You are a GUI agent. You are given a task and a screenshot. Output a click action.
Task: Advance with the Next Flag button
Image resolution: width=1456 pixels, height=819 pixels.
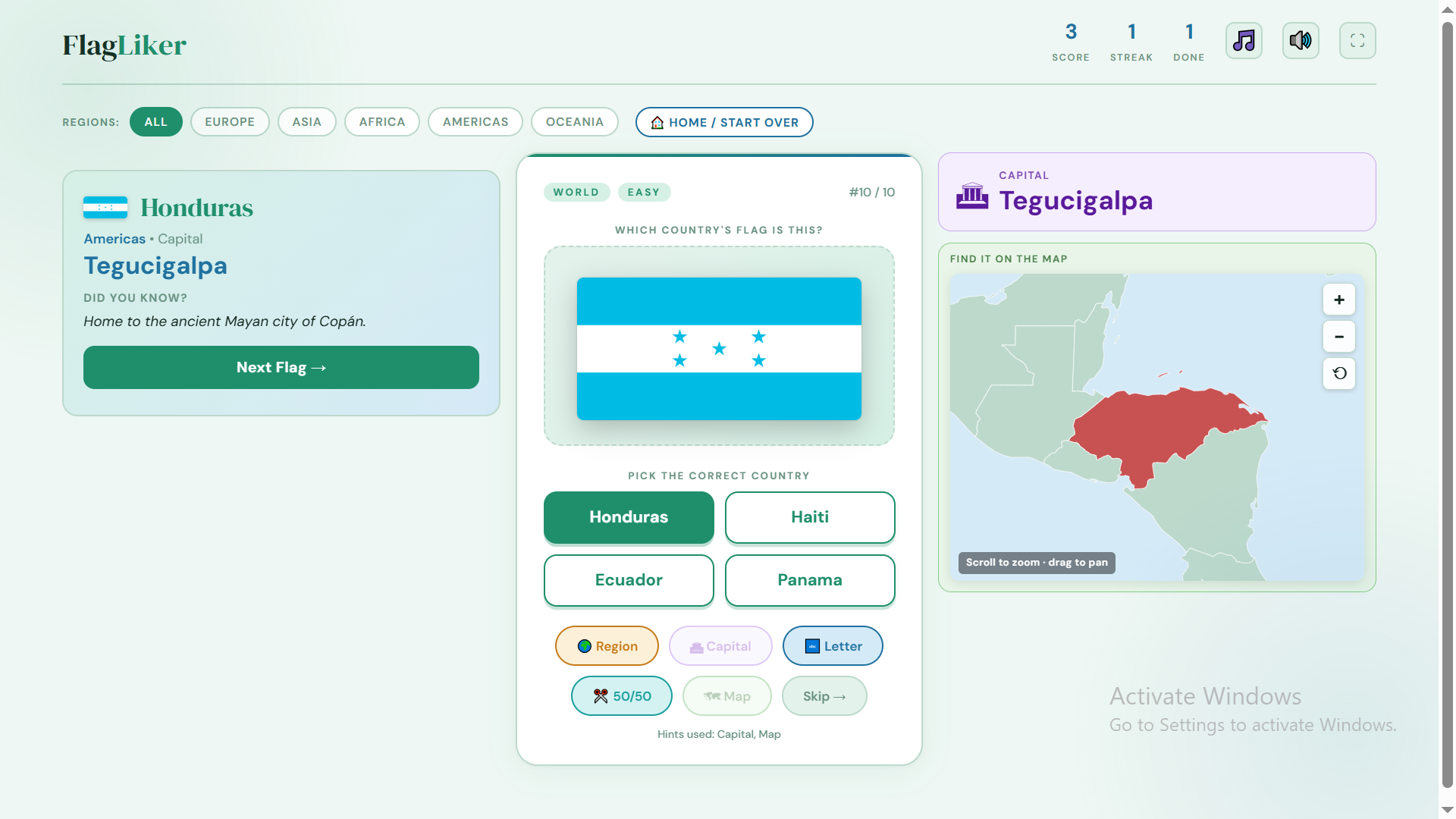[281, 368]
